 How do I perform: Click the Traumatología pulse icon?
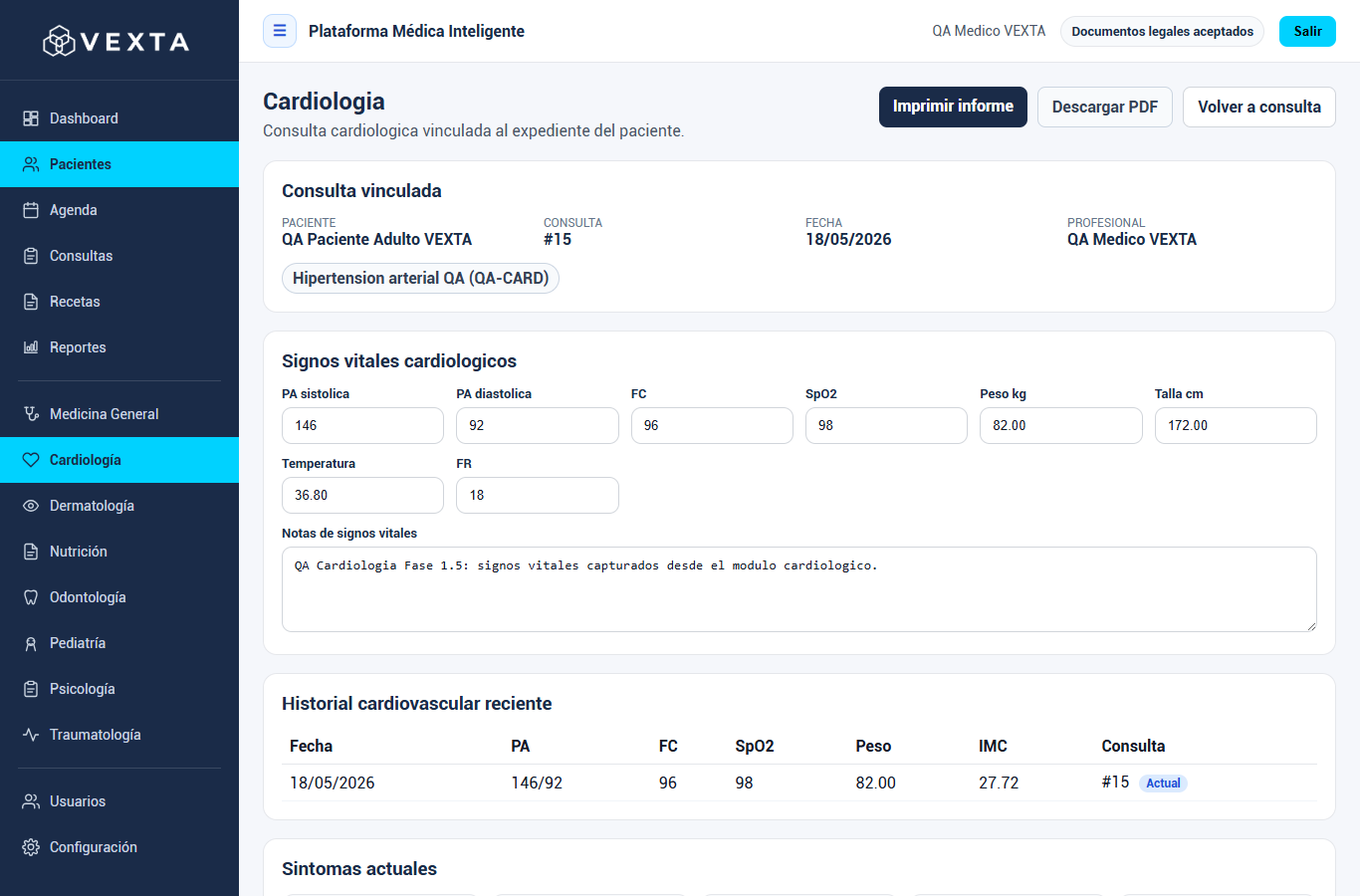pos(31,735)
